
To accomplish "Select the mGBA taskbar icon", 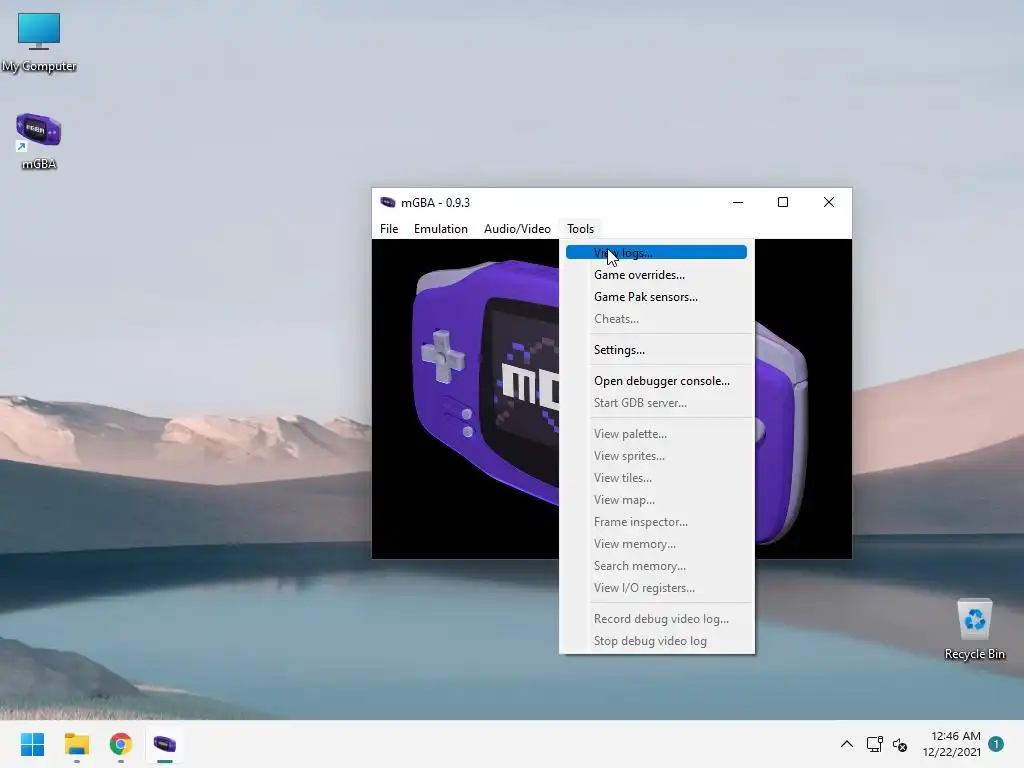I will point(165,744).
